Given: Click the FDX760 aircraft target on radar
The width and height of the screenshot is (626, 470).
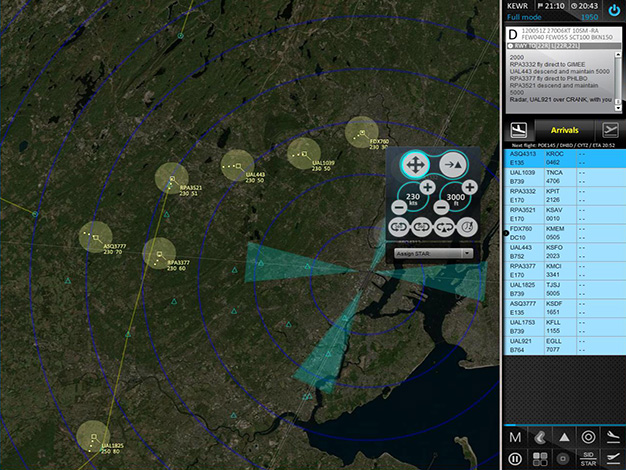Looking at the screenshot, I should [363, 132].
